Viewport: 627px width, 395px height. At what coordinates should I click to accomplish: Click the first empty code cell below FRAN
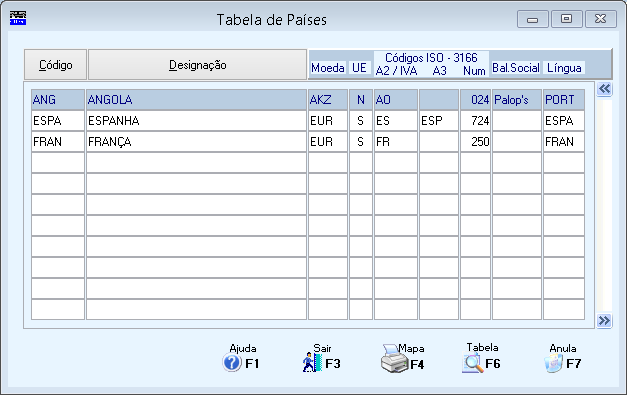[58, 163]
